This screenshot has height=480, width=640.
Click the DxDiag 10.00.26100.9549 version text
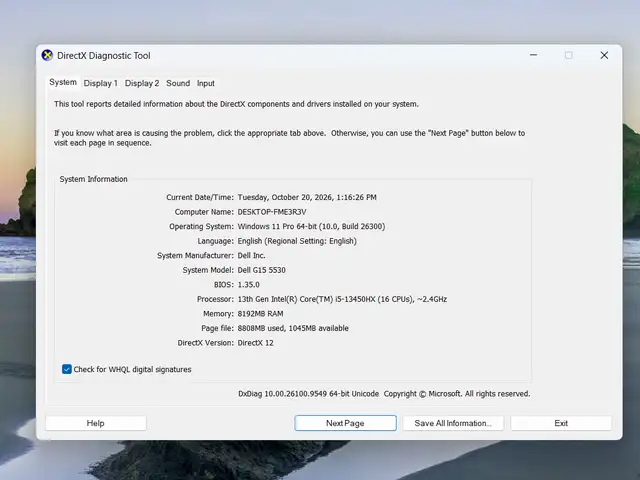pyautogui.click(x=309, y=394)
